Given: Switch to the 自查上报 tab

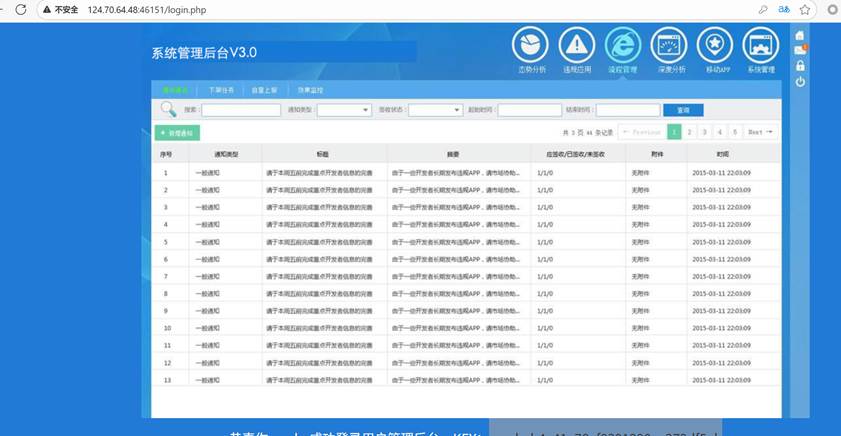Looking at the screenshot, I should coord(264,90).
